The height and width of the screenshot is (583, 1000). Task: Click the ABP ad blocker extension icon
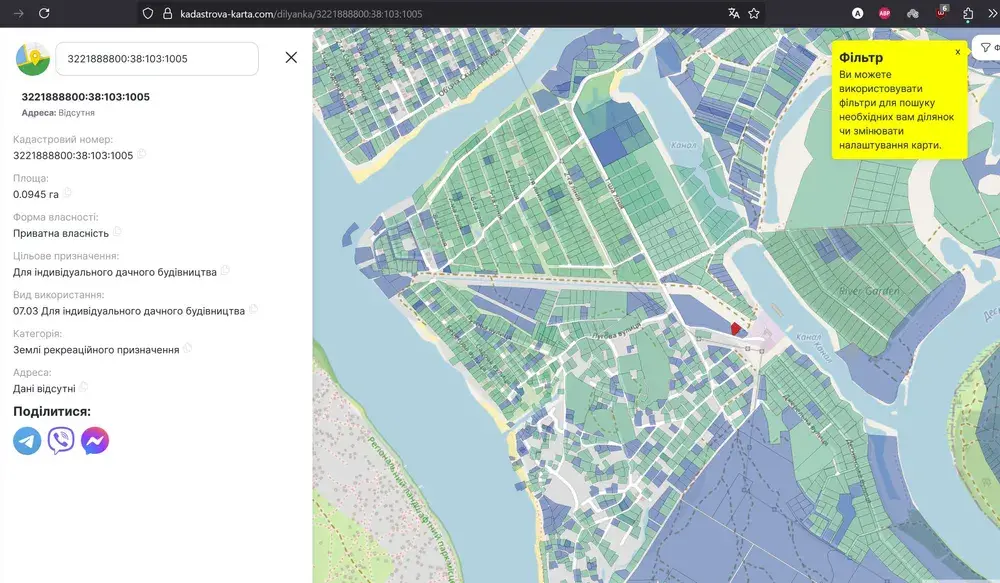(884, 13)
